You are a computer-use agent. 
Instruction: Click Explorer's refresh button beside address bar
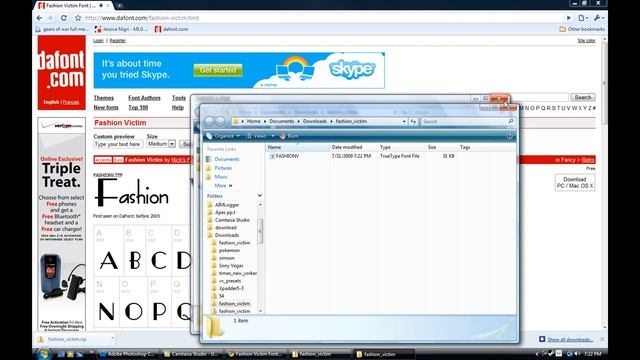point(413,121)
